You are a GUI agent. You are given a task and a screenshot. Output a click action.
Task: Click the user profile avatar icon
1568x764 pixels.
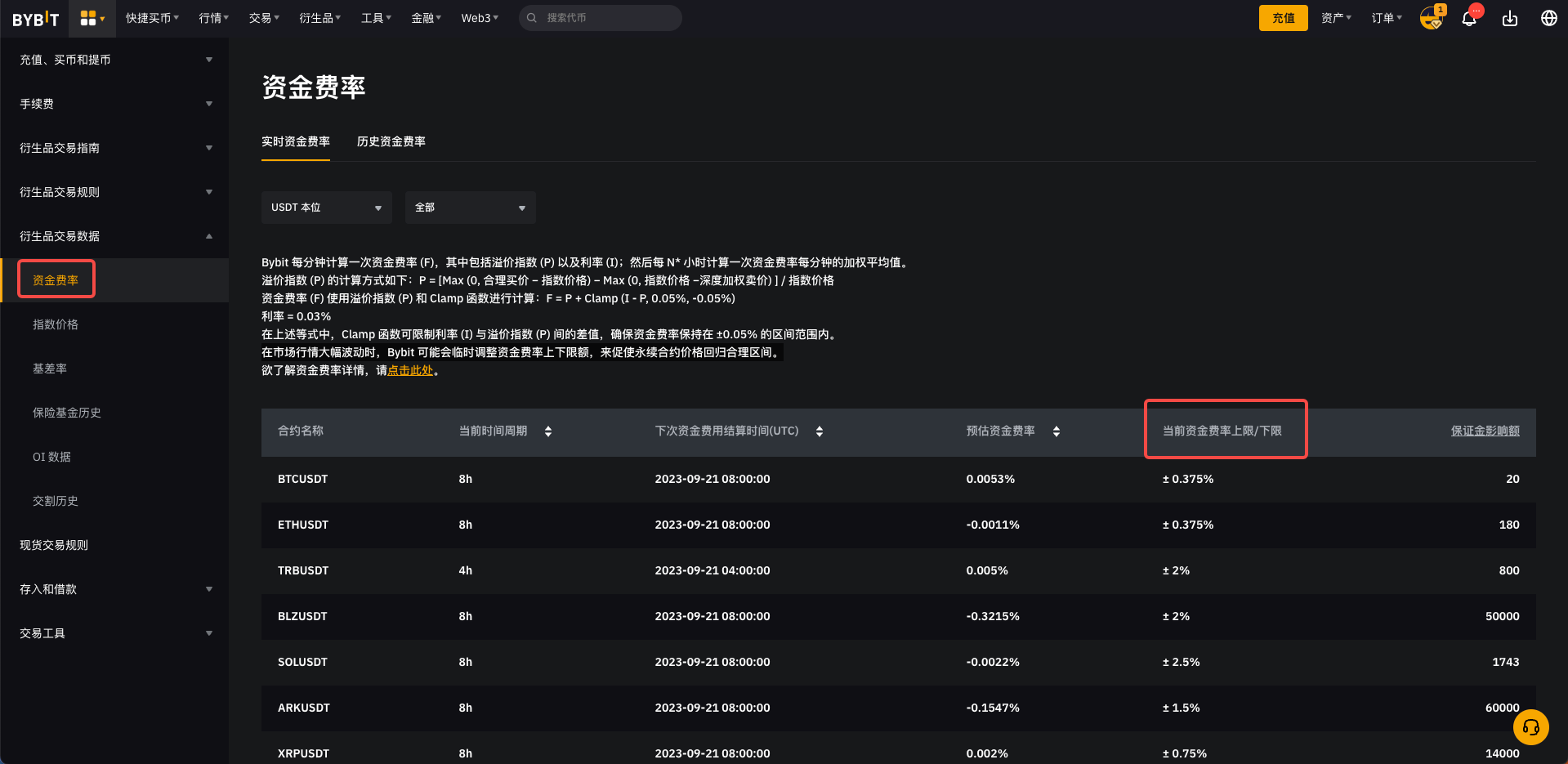point(1431,18)
